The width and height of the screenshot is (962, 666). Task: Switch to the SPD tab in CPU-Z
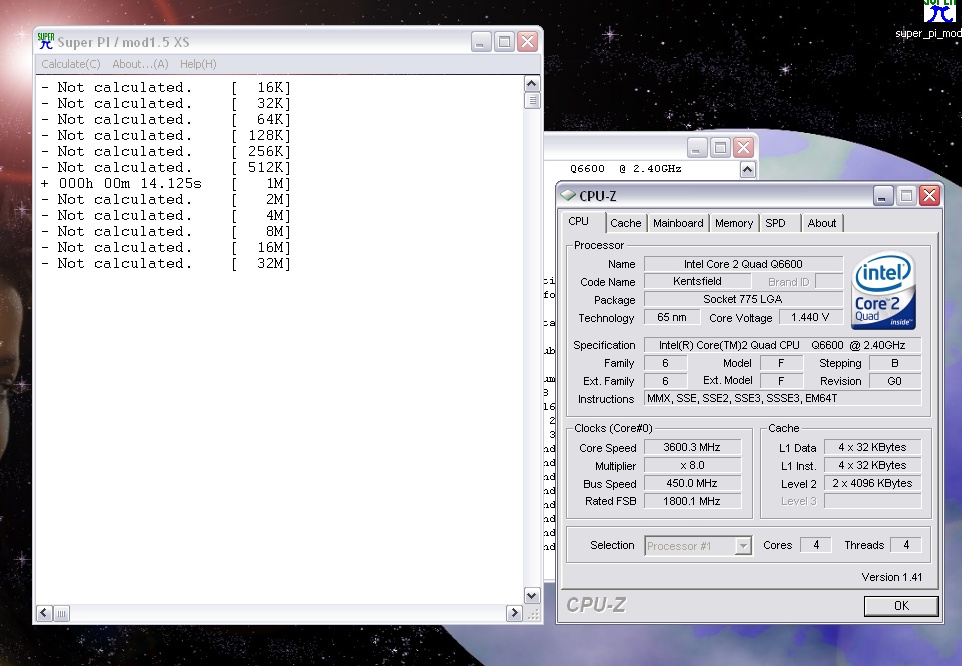click(x=775, y=223)
